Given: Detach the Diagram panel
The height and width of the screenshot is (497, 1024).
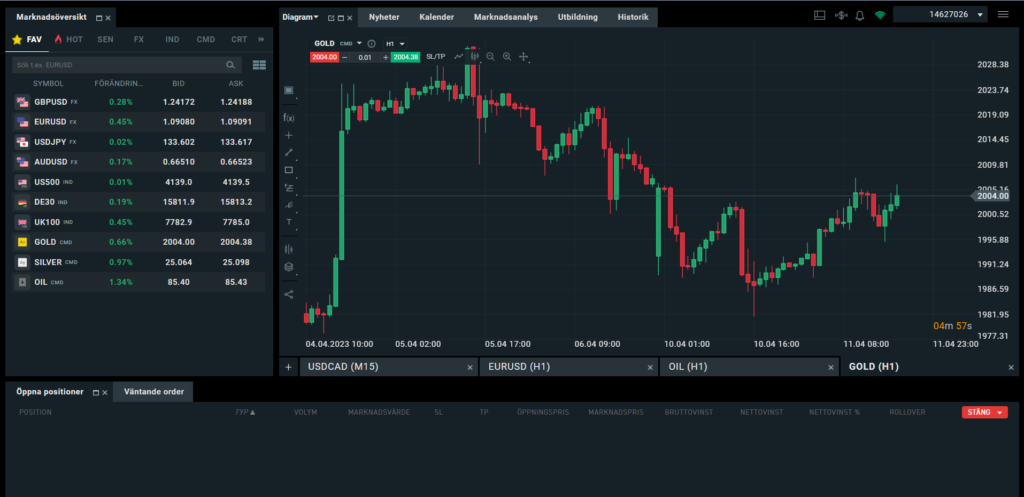Looking at the screenshot, I should (x=331, y=18).
